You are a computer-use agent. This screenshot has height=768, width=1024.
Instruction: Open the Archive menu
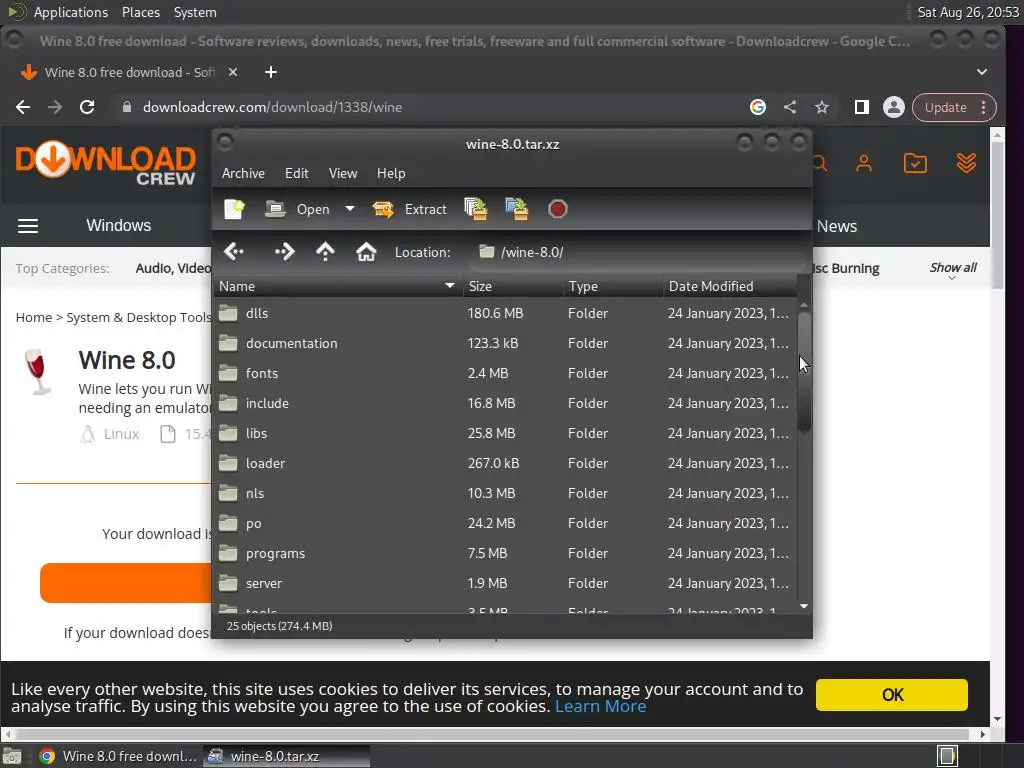click(x=243, y=173)
